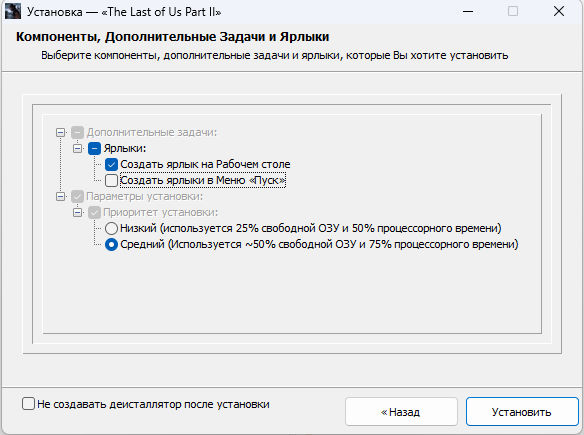Click the greyed Параметры установки checkbox
This screenshot has width=584, height=435.
[77, 196]
